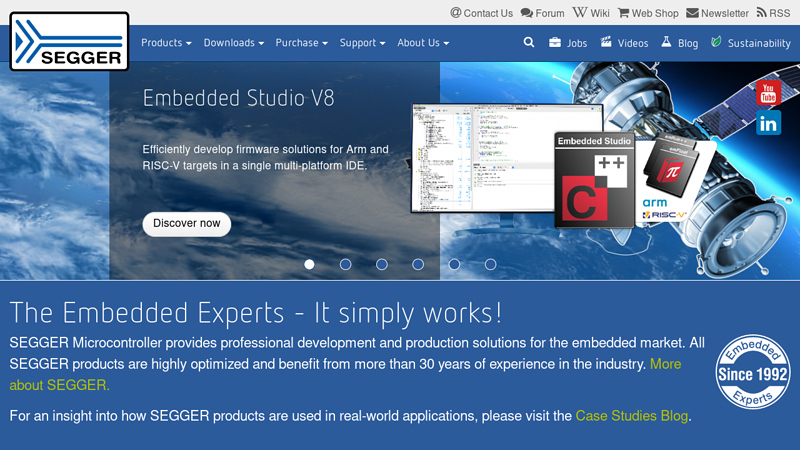
Task: Expand the Purchase menu
Action: point(302,43)
